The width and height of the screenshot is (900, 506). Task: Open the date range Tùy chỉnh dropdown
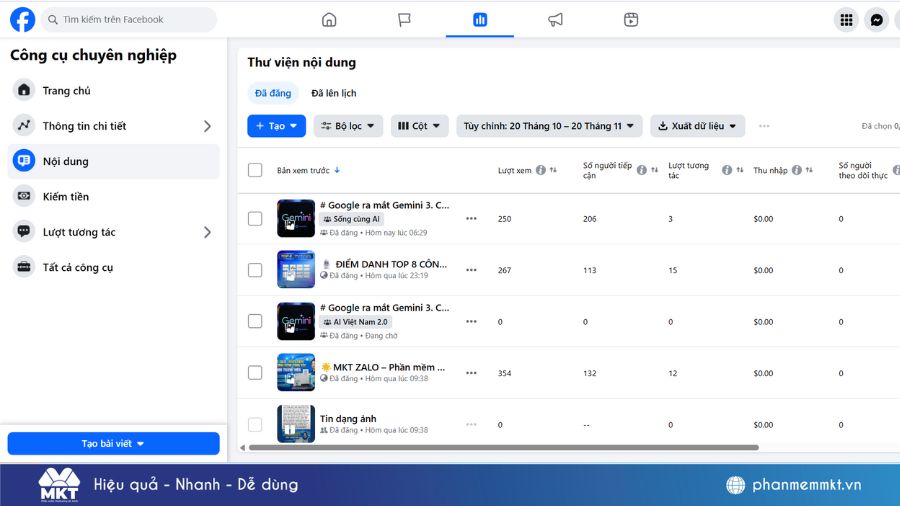point(549,126)
